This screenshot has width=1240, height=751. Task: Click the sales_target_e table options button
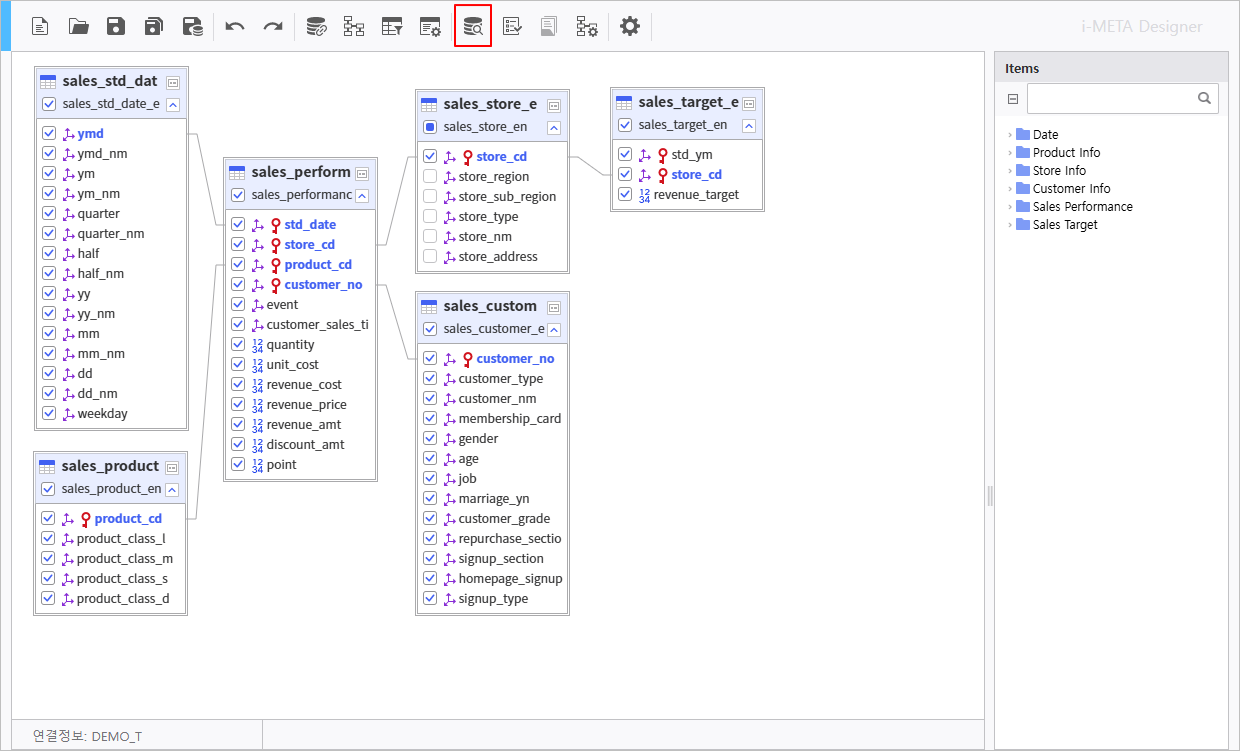click(x=748, y=103)
